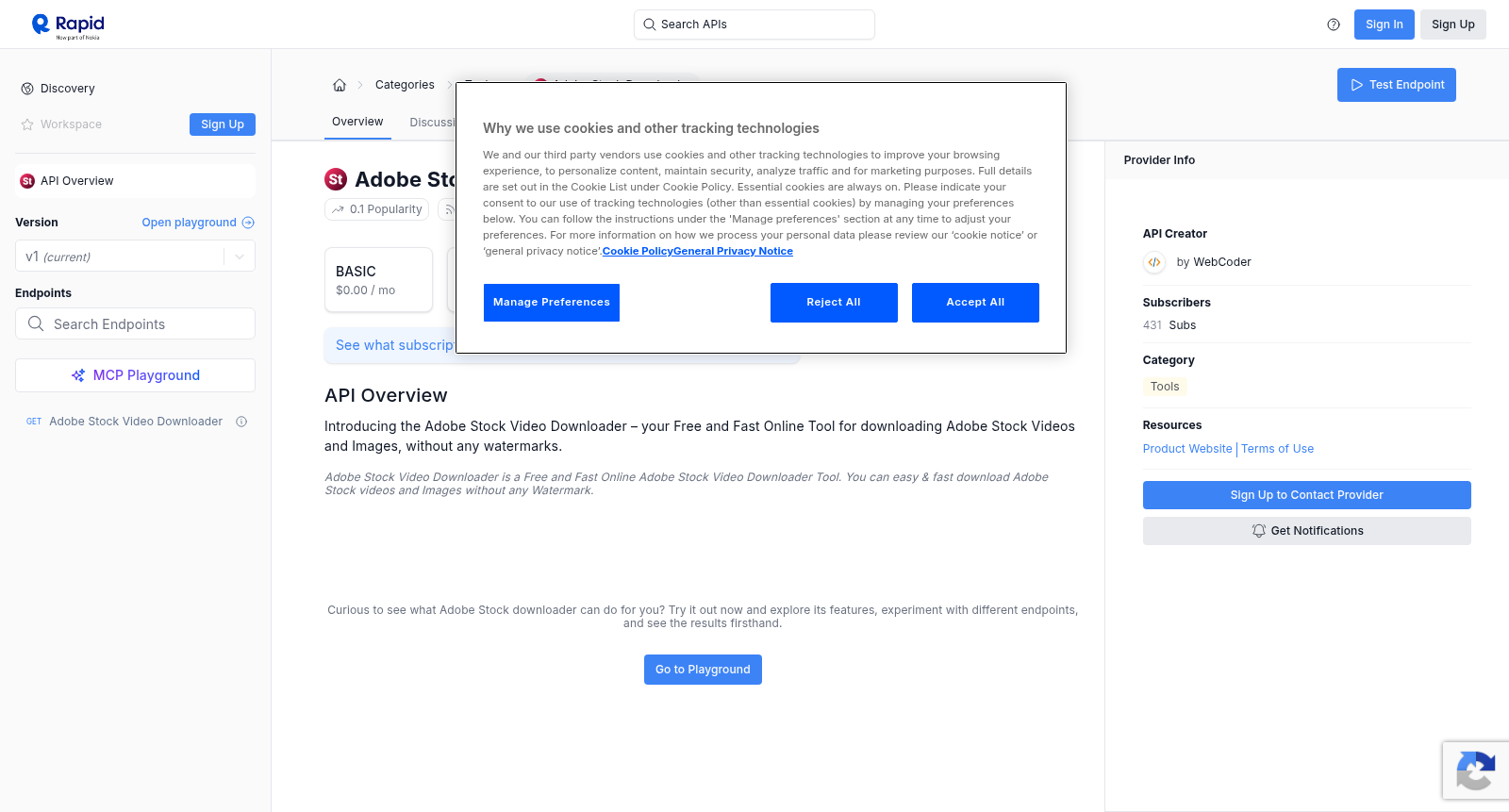Click the WebCoder creator avatar icon
The image size is (1509, 812).
(1154, 262)
